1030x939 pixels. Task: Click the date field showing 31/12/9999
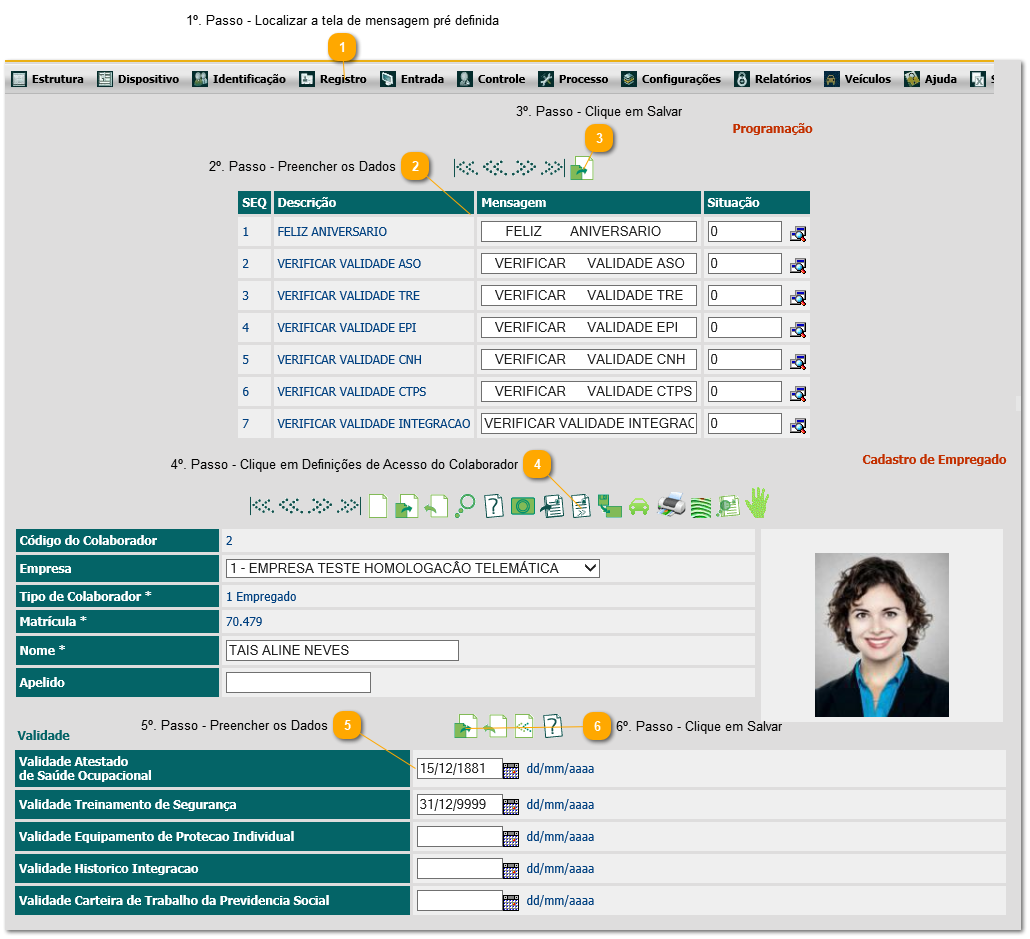click(x=459, y=804)
